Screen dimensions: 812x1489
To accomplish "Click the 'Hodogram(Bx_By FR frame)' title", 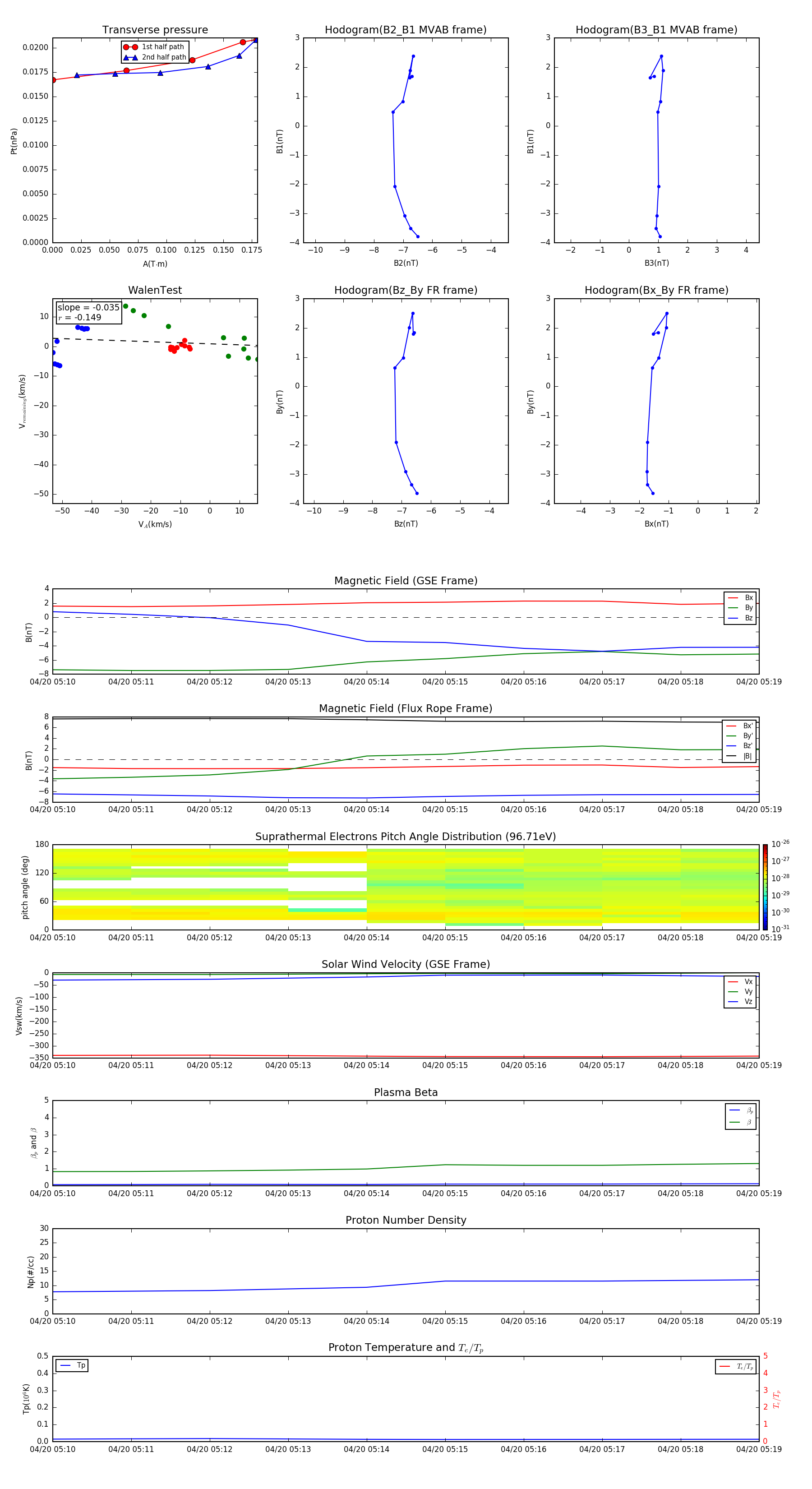I will point(656,290).
